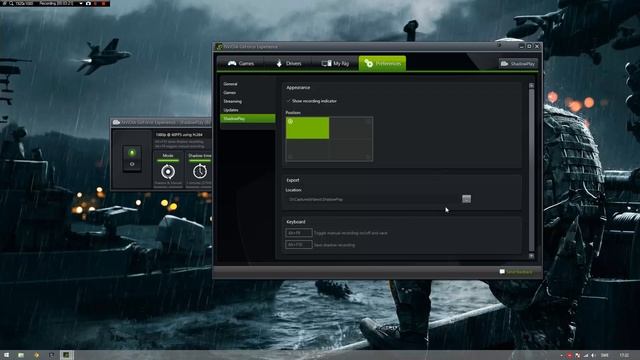The height and width of the screenshot is (360, 640).
Task: Toggle the ShadowPlay power switch
Action: [x=132, y=158]
